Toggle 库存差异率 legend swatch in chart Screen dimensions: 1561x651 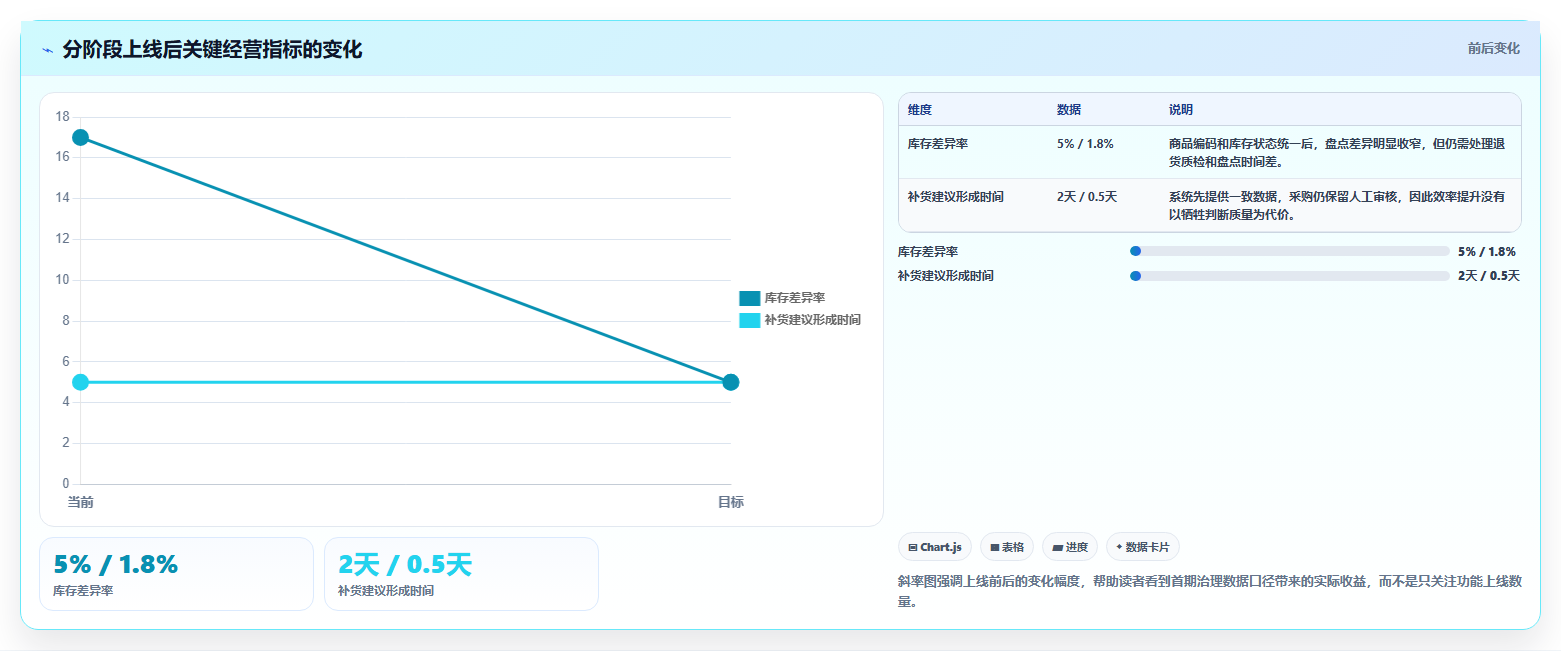(x=749, y=298)
